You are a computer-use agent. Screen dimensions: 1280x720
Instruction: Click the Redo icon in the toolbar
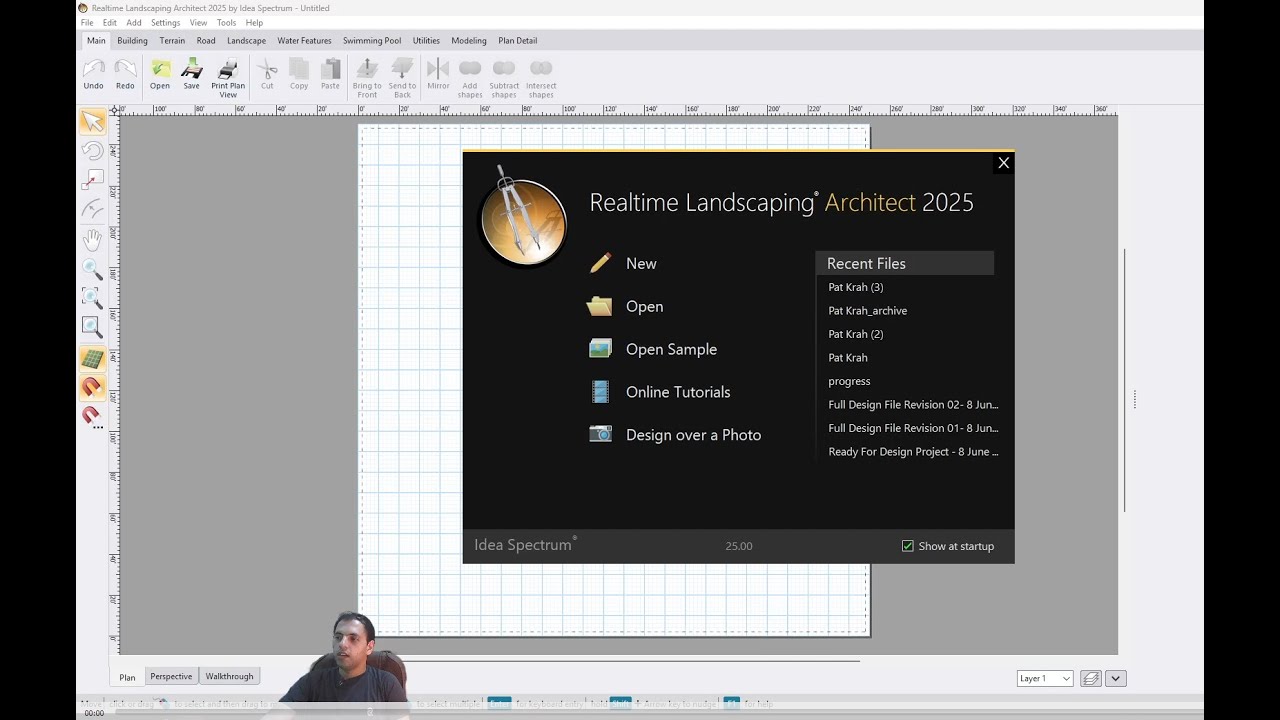pos(125,68)
